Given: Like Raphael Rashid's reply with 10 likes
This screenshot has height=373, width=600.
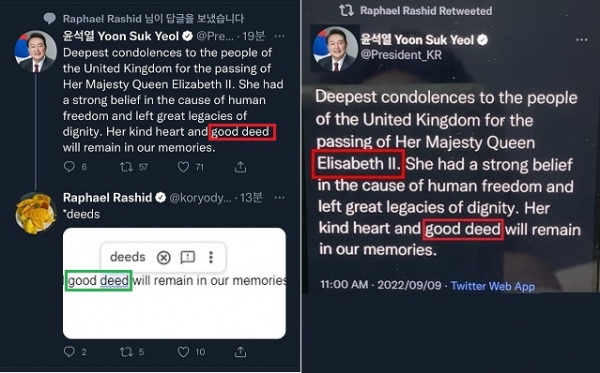Looking at the screenshot, I should [183, 352].
